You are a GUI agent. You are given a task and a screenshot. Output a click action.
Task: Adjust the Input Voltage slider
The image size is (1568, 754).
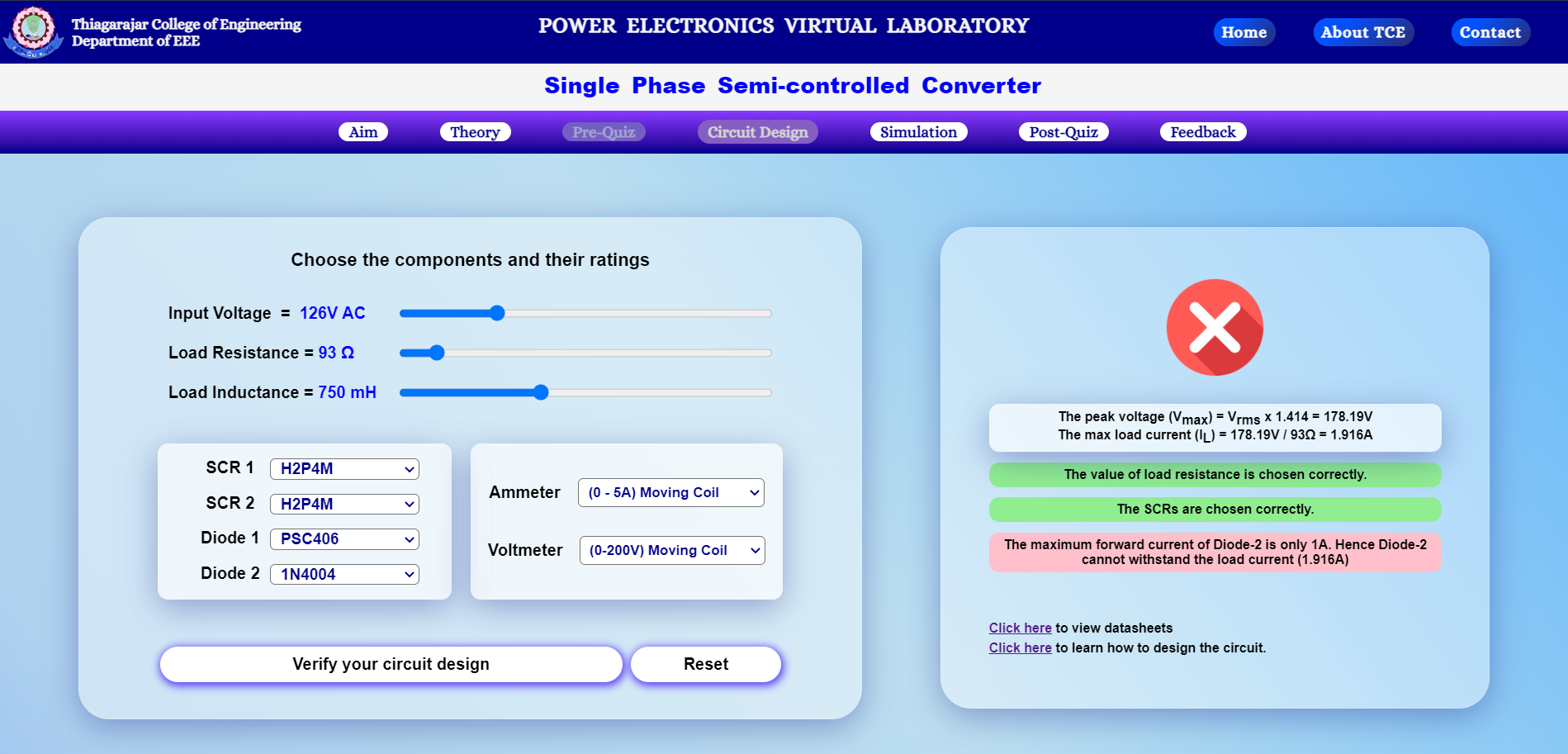click(x=496, y=313)
